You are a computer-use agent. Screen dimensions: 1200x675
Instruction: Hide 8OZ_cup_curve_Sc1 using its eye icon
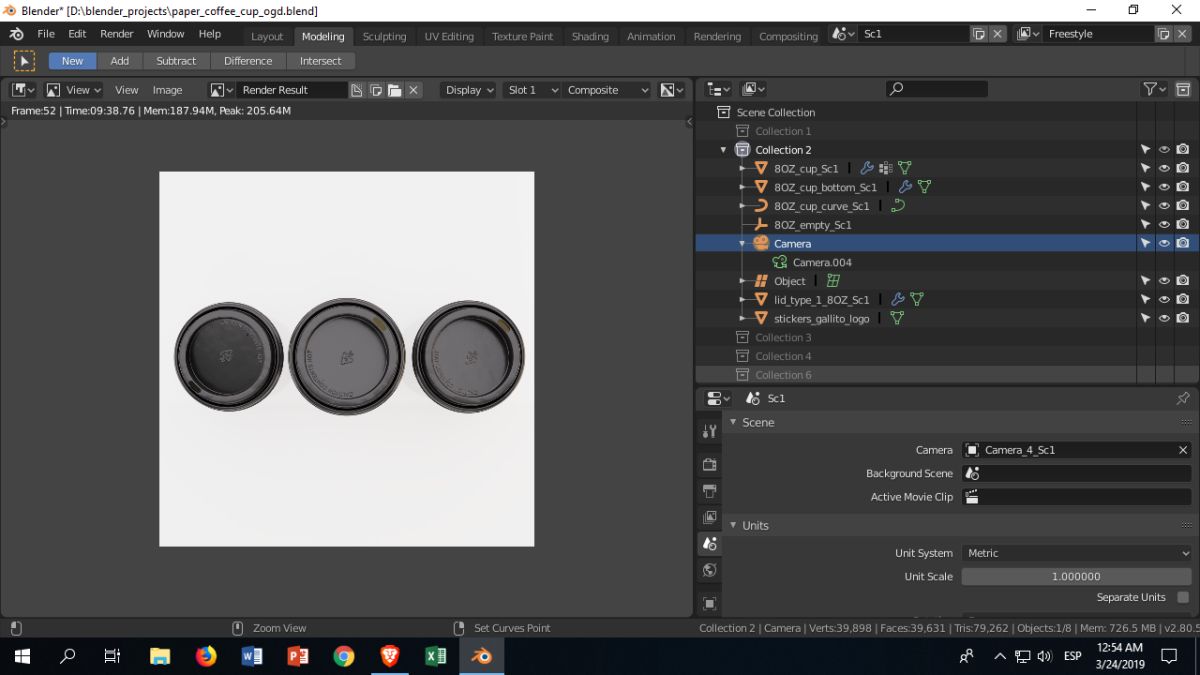[x=1164, y=206]
